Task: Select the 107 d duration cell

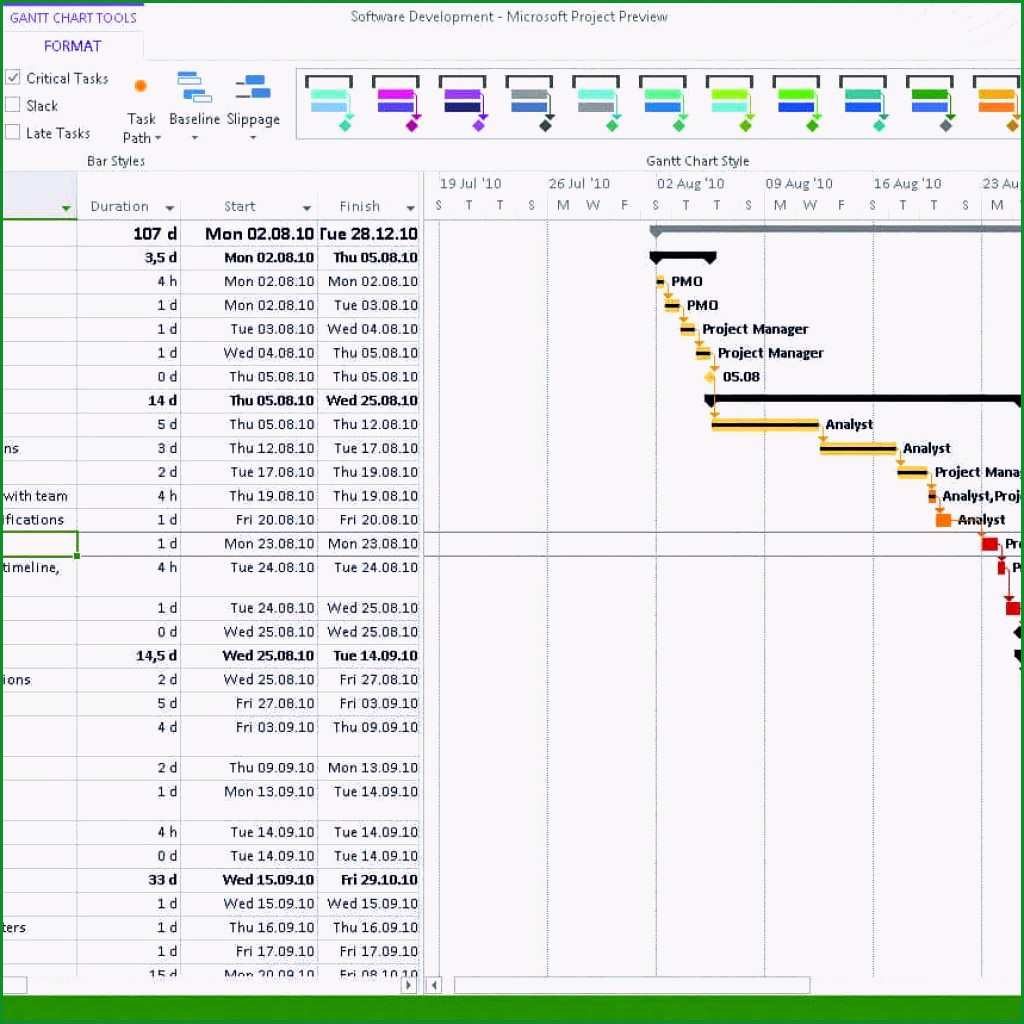Action: click(x=129, y=234)
